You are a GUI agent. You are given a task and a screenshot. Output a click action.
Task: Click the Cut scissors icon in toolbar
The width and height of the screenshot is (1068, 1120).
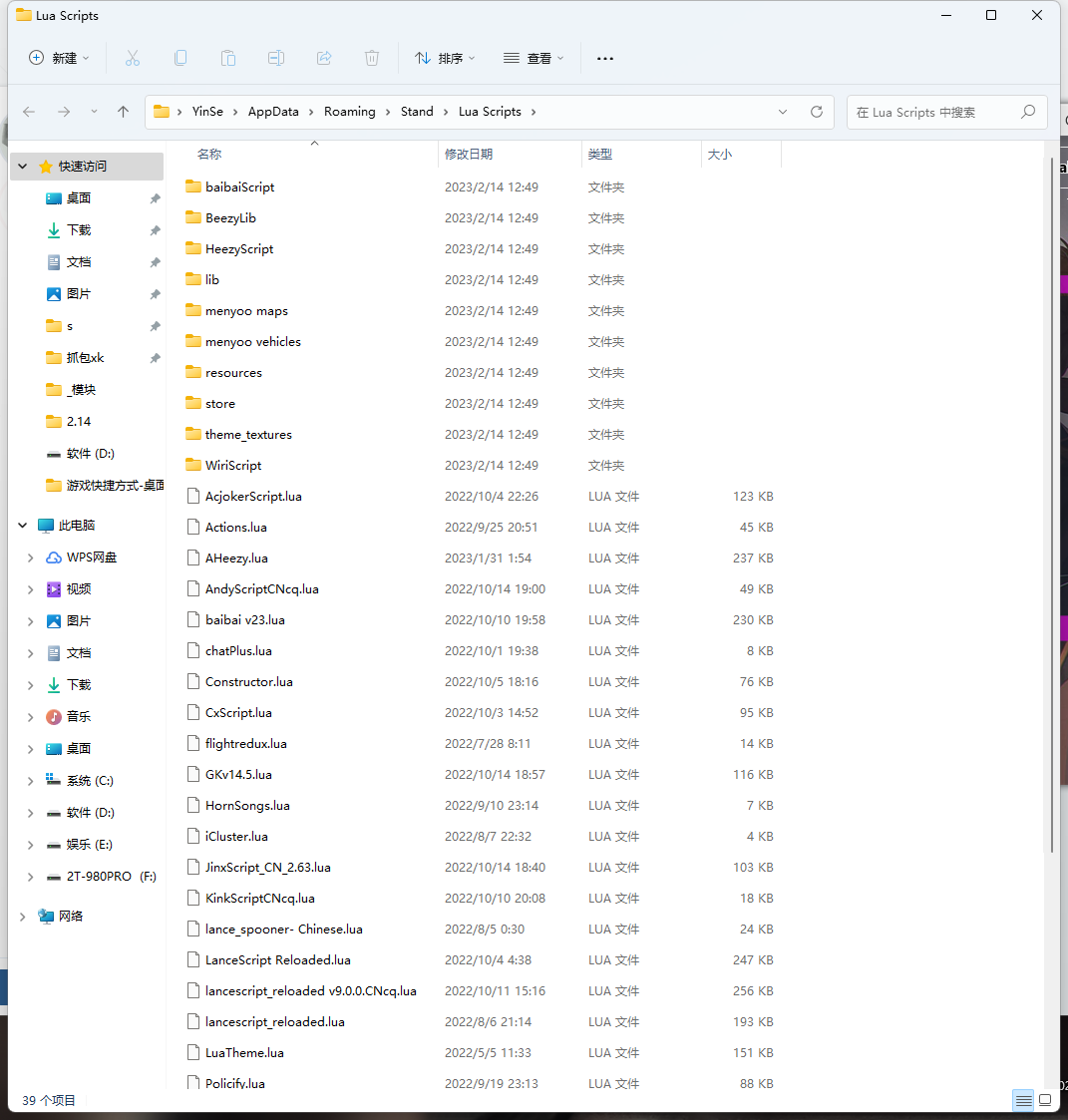pos(133,58)
